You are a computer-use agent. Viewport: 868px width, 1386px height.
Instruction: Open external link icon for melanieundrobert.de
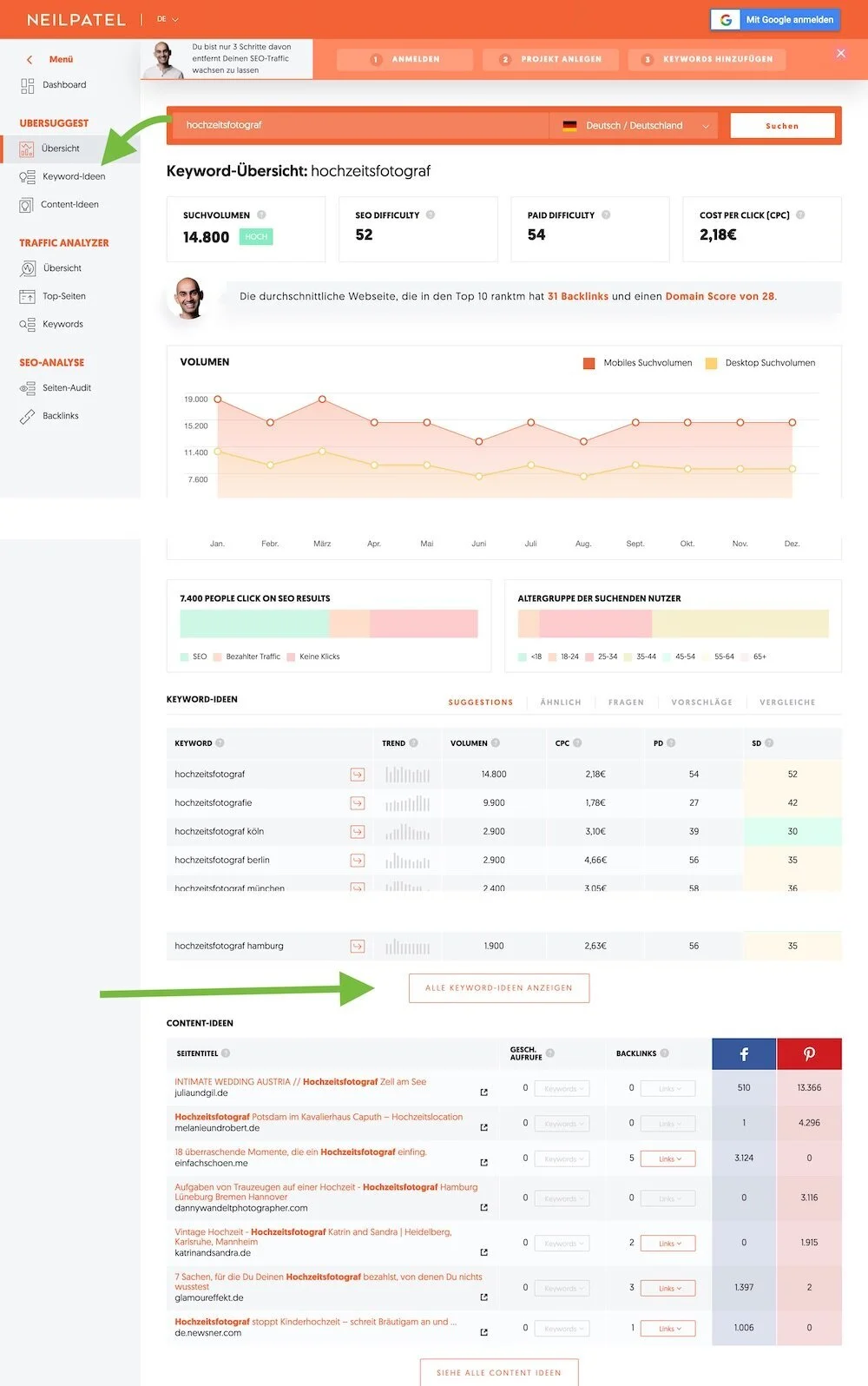[x=483, y=1128]
